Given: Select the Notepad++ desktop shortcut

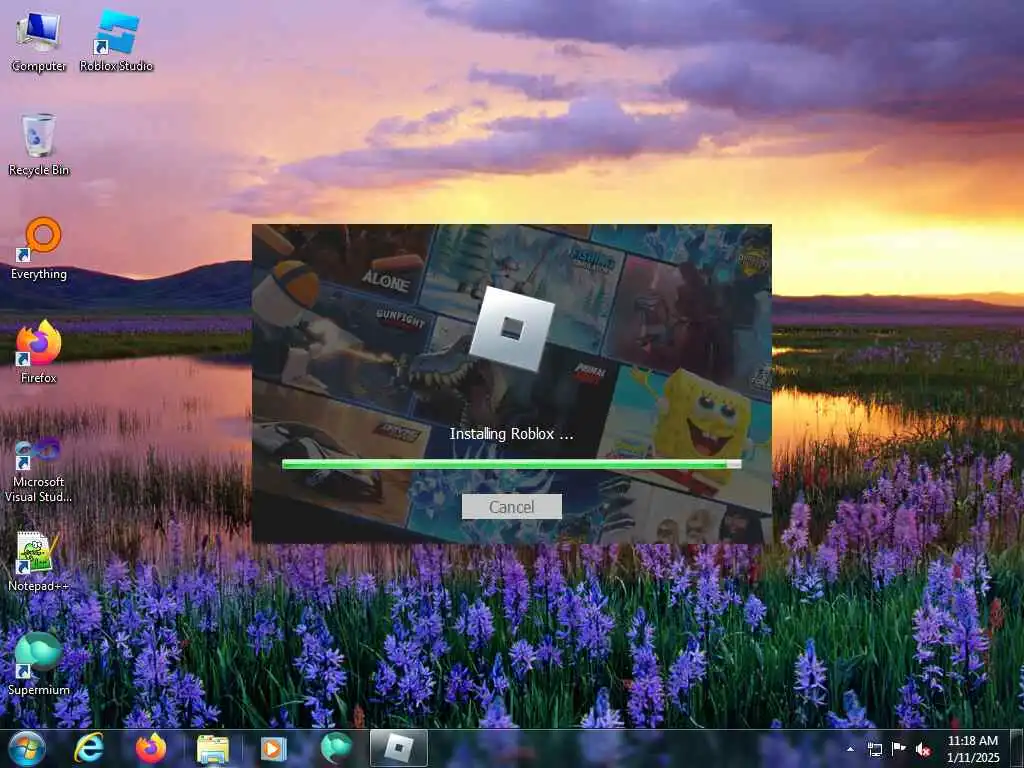Looking at the screenshot, I should (x=39, y=562).
